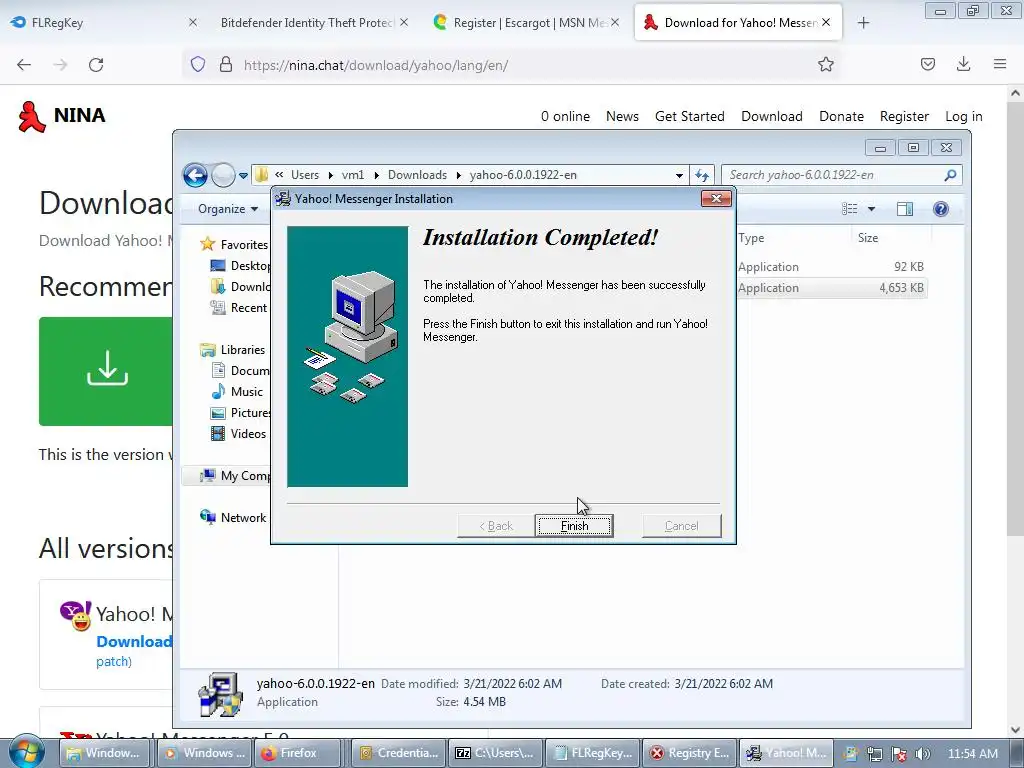Screen dimensions: 1024x768
Task: Click Downloads in the Explorer breadcrumb
Action: pos(417,175)
